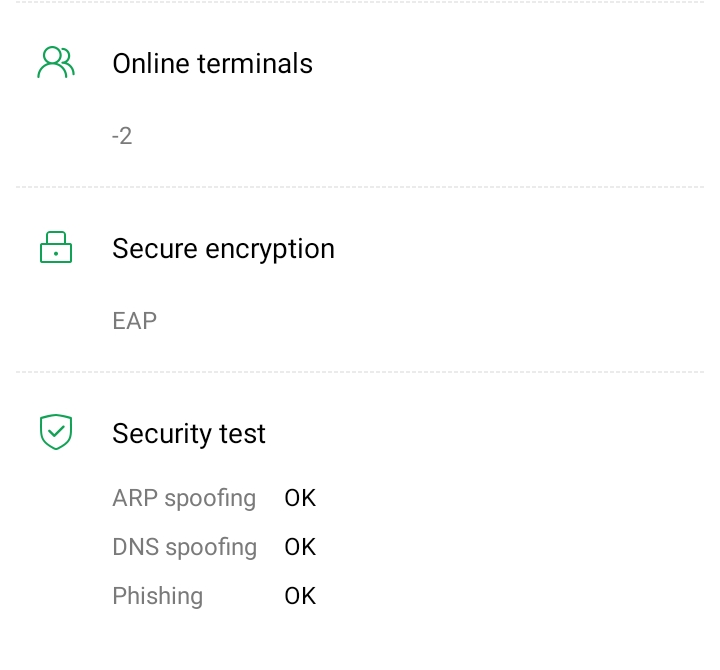Click the dashed divider above Online terminals
This screenshot has width=720, height=670.
[x=360, y=3]
